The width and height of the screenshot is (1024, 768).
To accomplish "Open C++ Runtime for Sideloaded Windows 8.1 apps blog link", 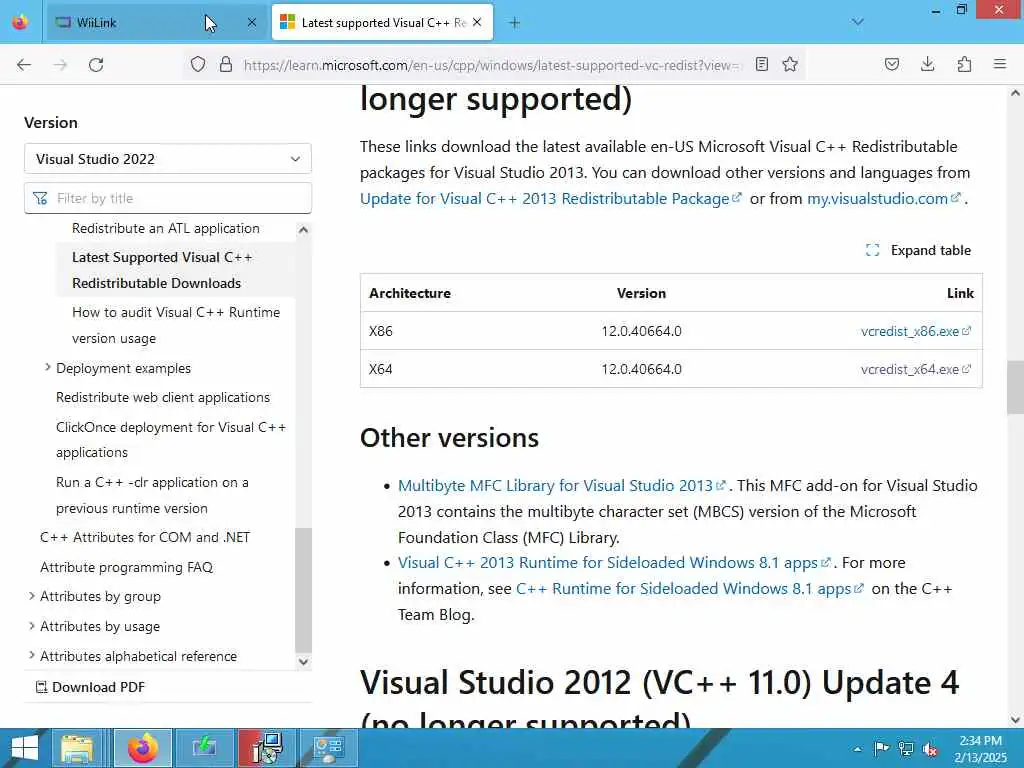I will [690, 588].
